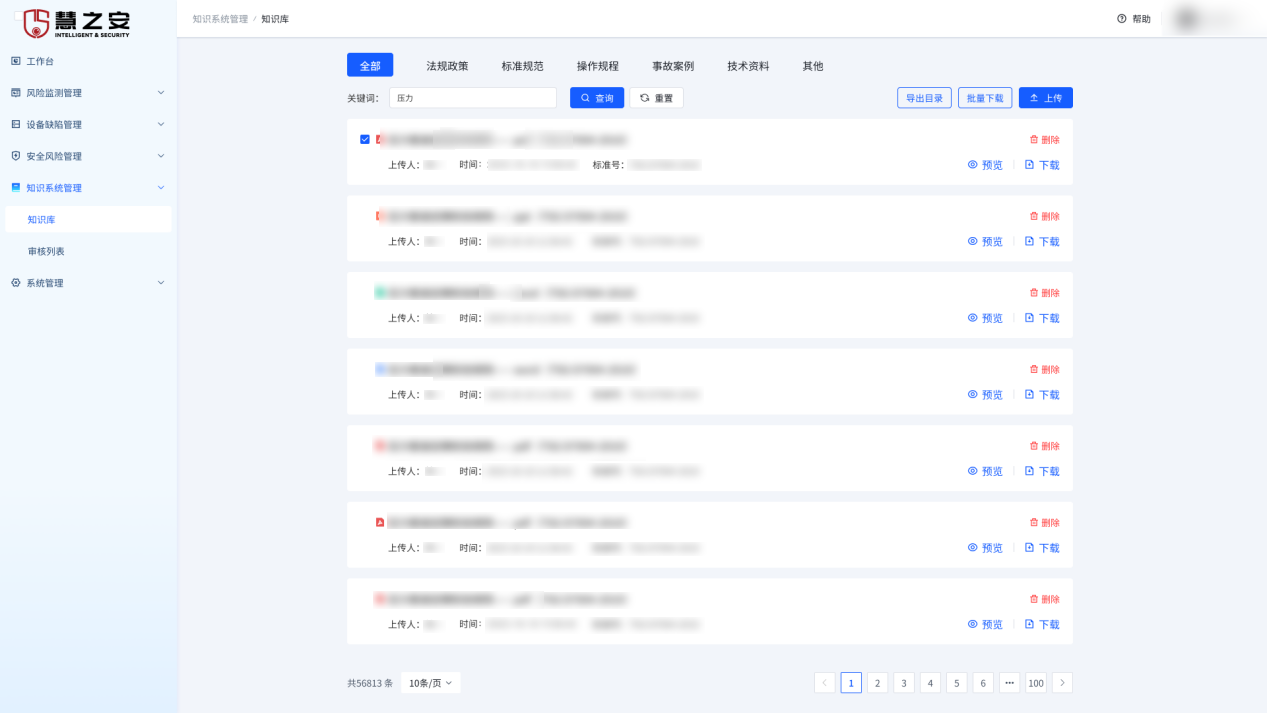Select the 事故案例 category tab

click(672, 66)
